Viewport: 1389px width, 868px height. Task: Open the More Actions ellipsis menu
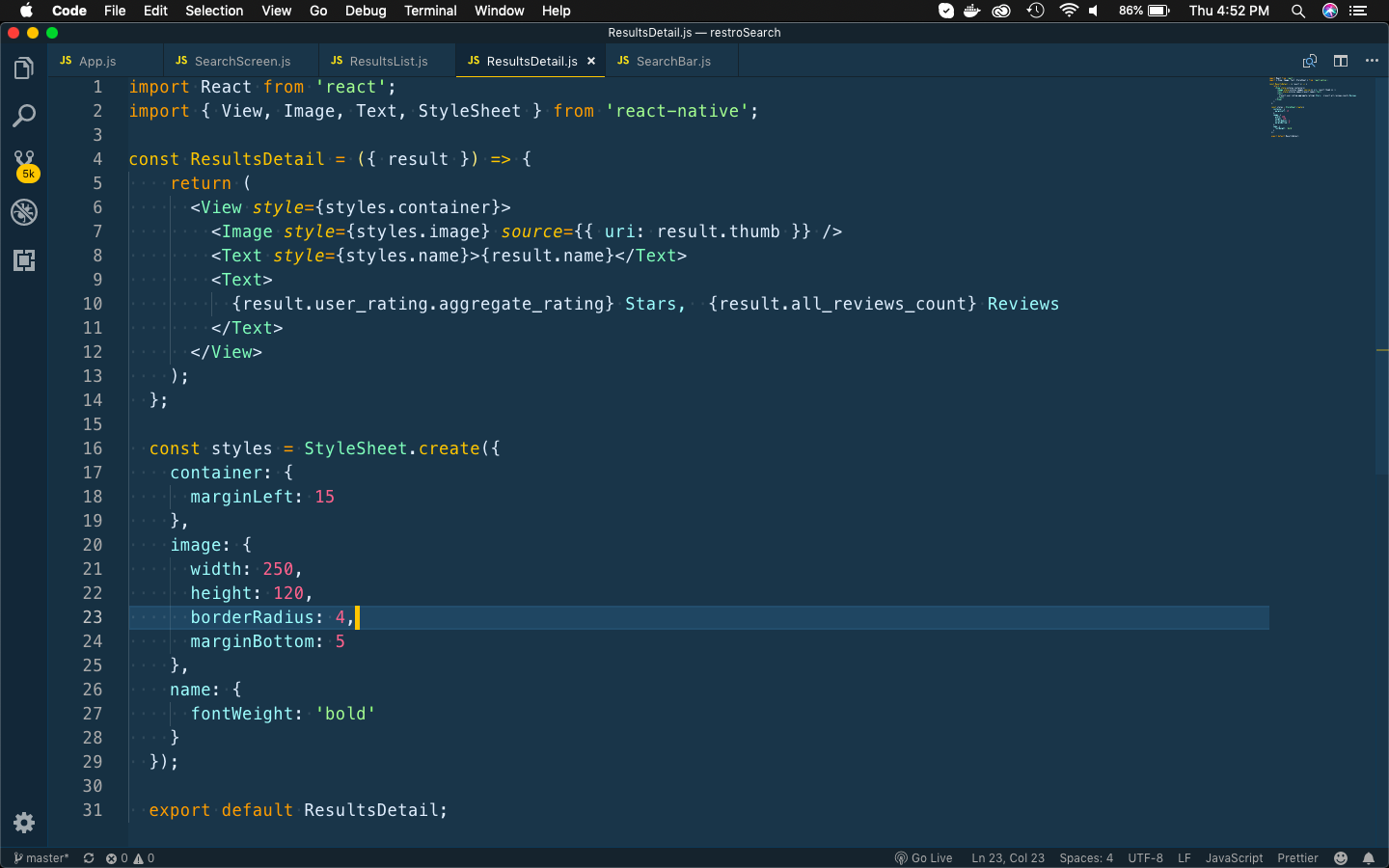pos(1372,61)
